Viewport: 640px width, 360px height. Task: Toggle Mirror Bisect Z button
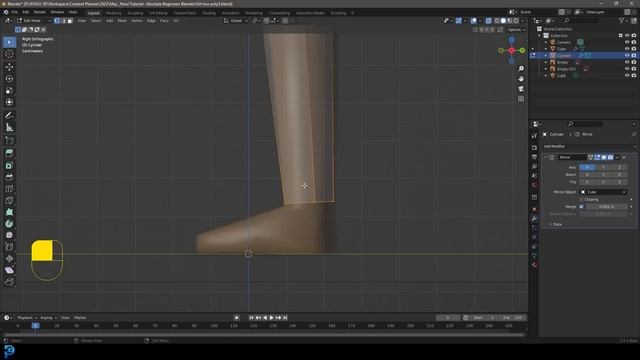pyautogui.click(x=619, y=175)
